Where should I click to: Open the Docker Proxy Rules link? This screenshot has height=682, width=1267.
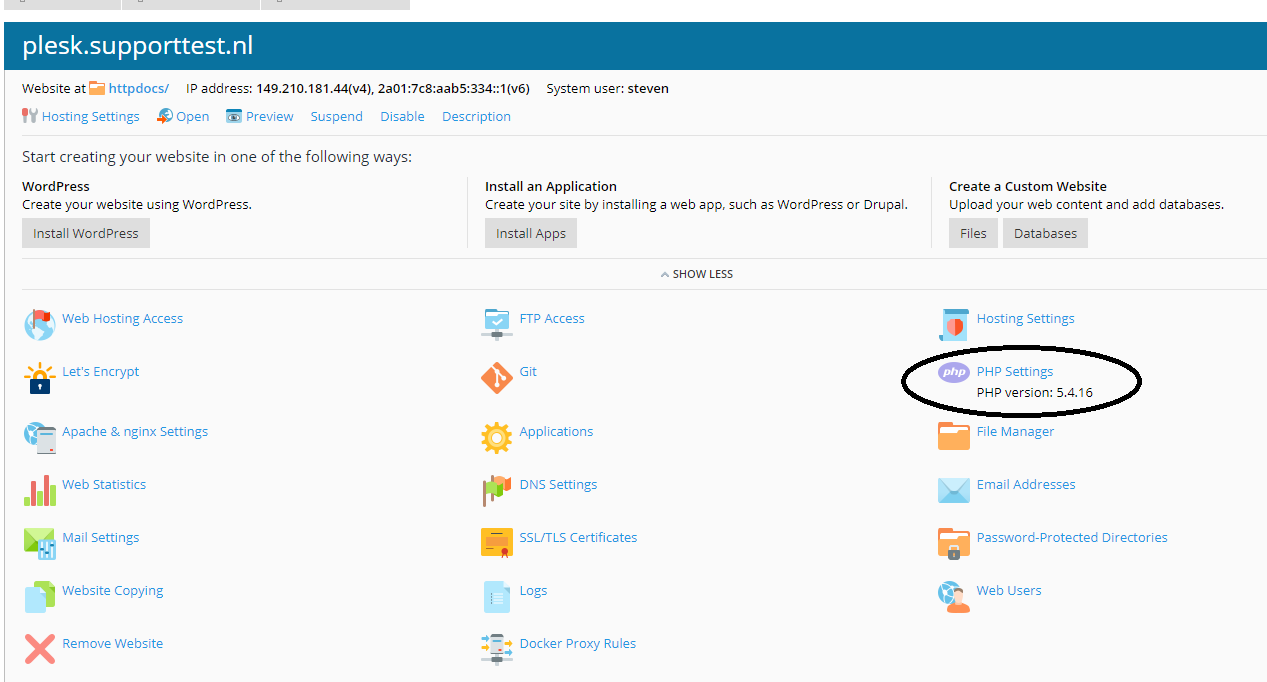(578, 643)
